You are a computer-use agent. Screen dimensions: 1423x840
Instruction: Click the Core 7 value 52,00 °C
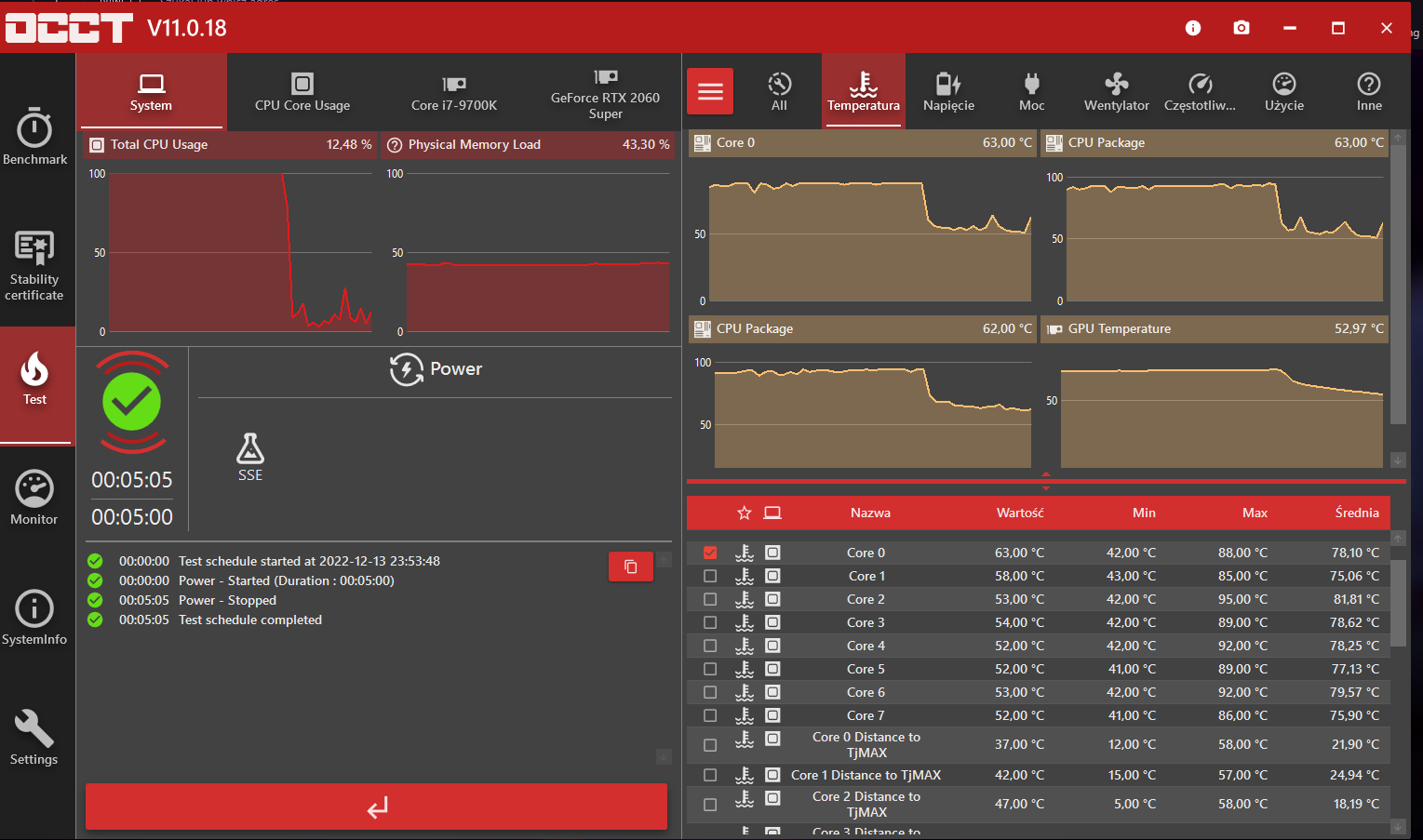coord(1020,715)
